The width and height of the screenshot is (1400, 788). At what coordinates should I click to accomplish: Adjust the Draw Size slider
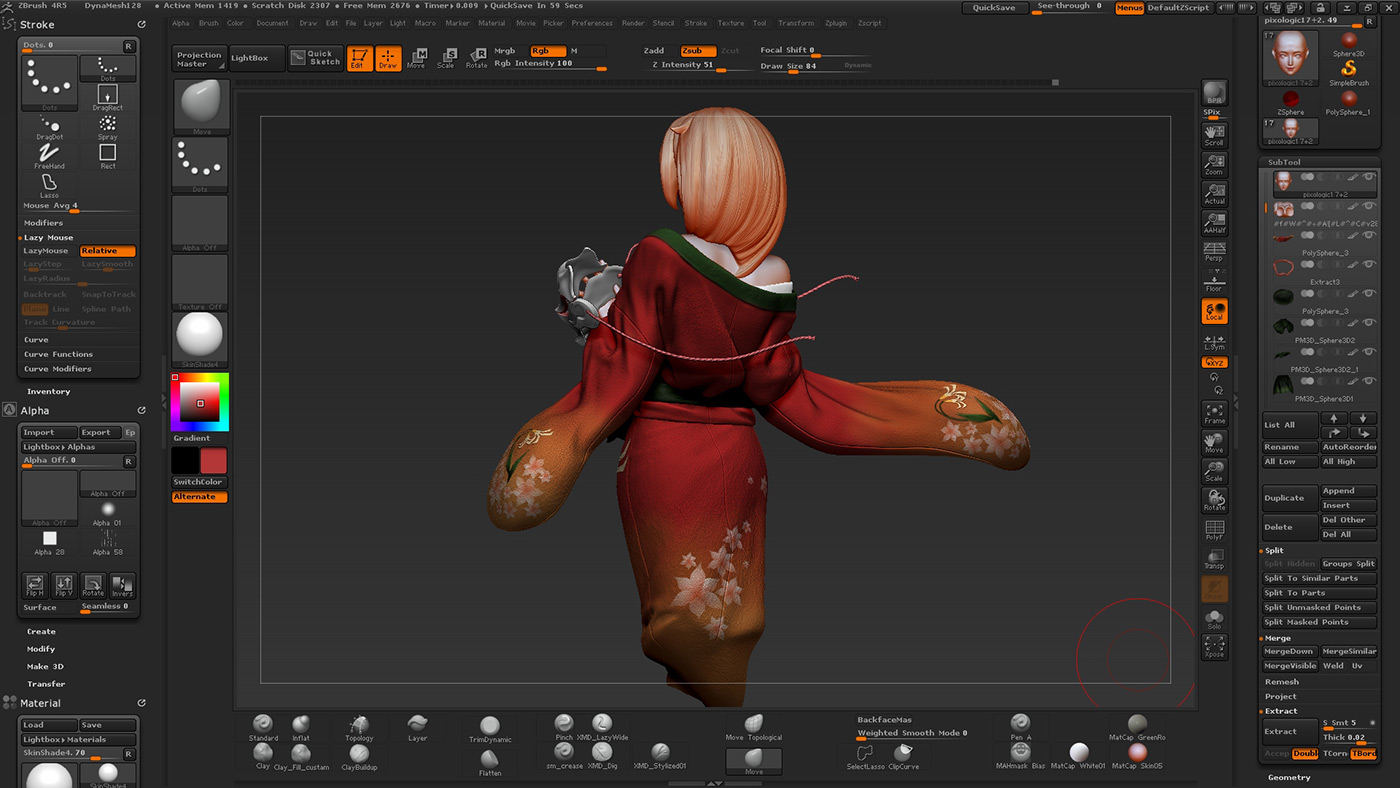pyautogui.click(x=816, y=66)
